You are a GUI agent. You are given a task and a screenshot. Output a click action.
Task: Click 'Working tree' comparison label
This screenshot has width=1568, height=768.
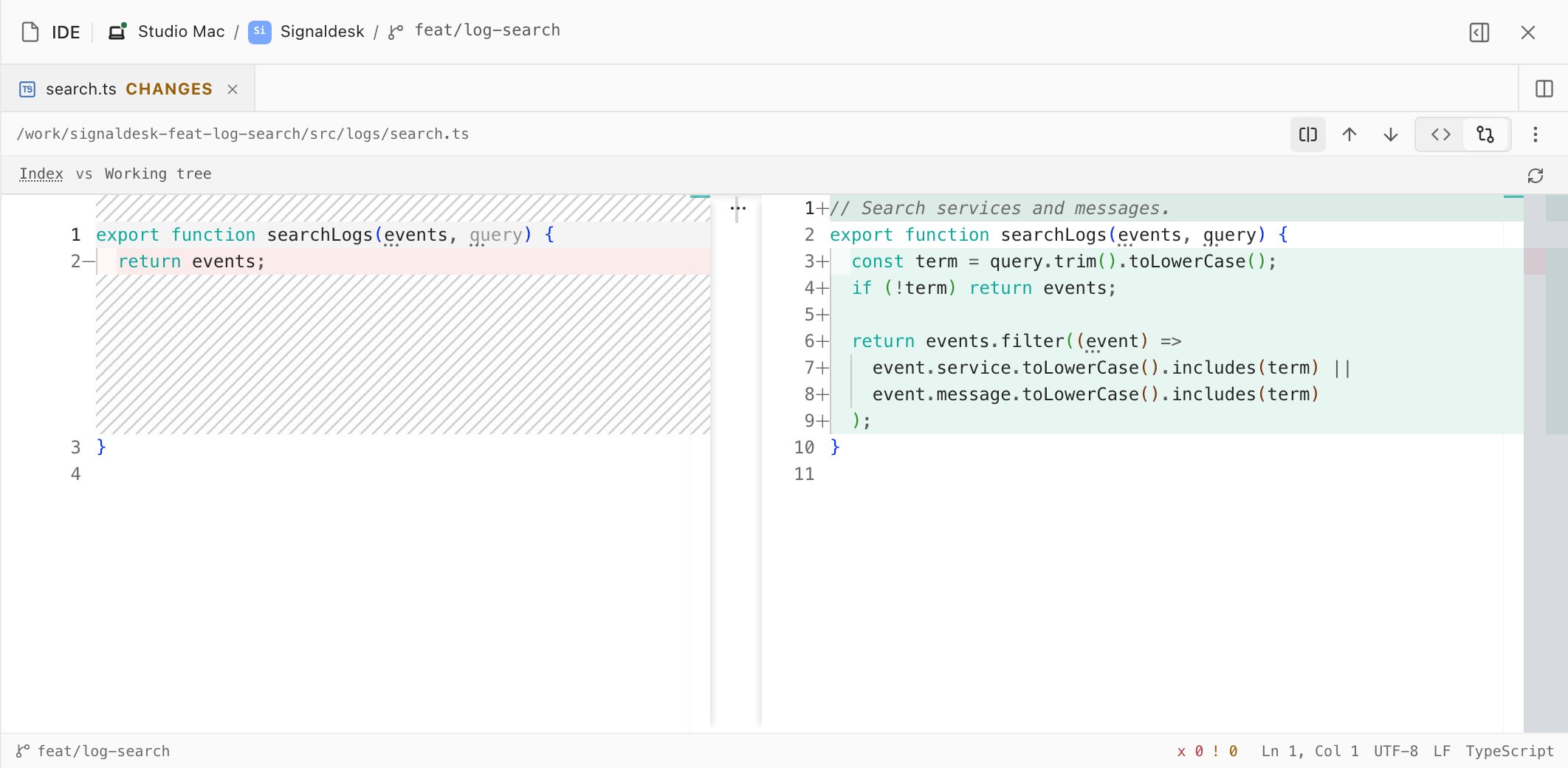tap(158, 174)
